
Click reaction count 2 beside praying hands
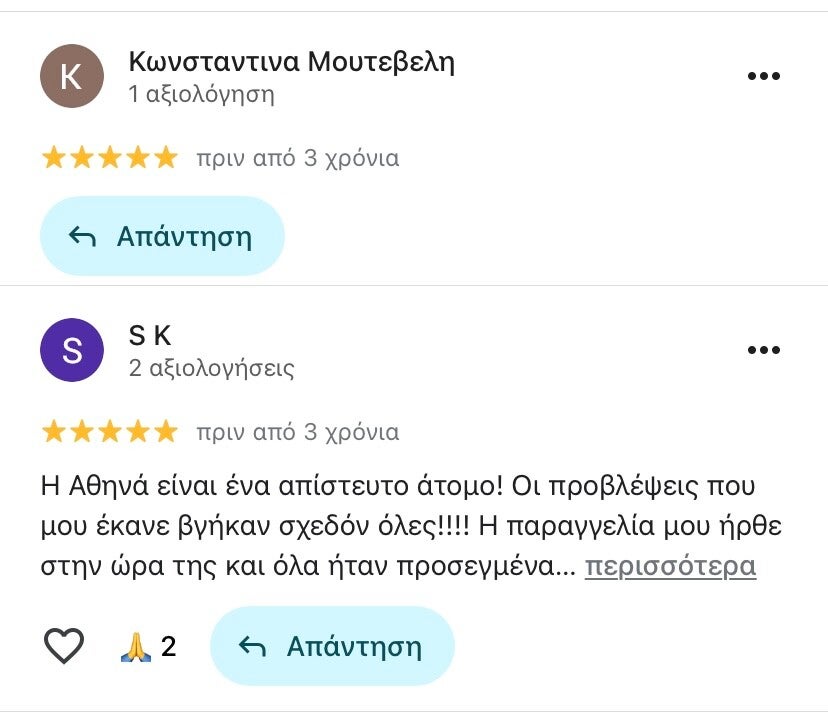tap(168, 647)
